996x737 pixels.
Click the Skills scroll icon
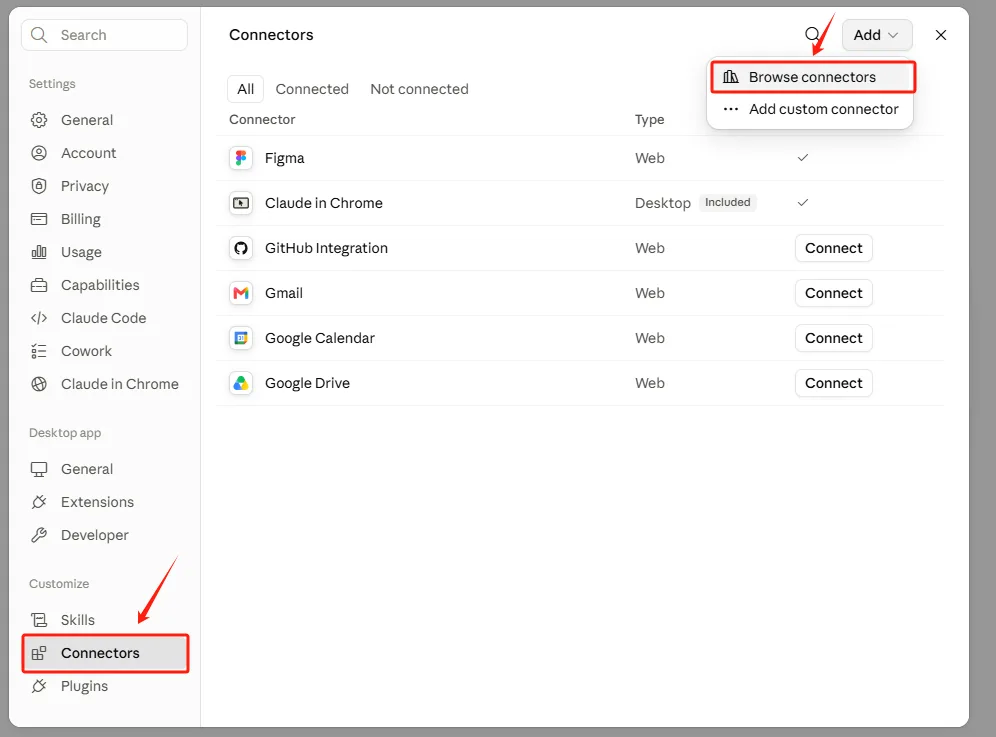click(39, 620)
